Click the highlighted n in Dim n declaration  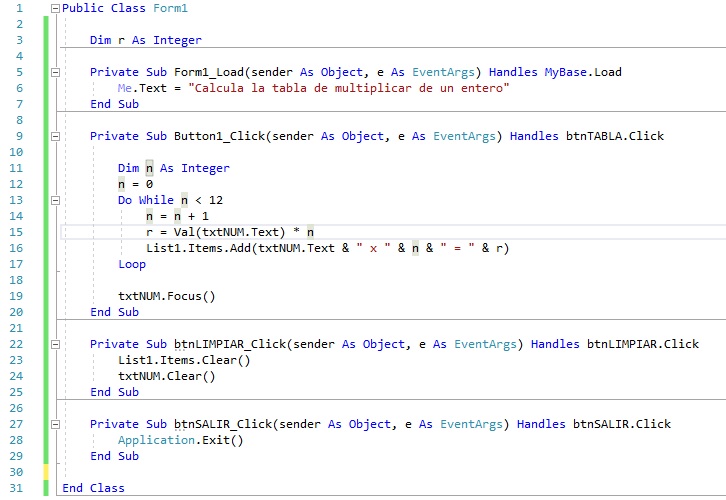click(x=150, y=168)
